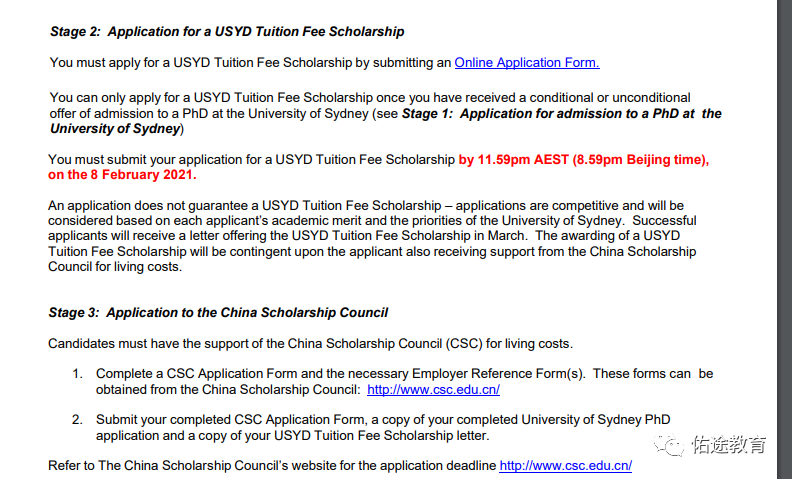792x479 pixels.
Task: Click the red '11.59pm AEST (8.59pm Beijing time)' text
Action: (x=593, y=160)
